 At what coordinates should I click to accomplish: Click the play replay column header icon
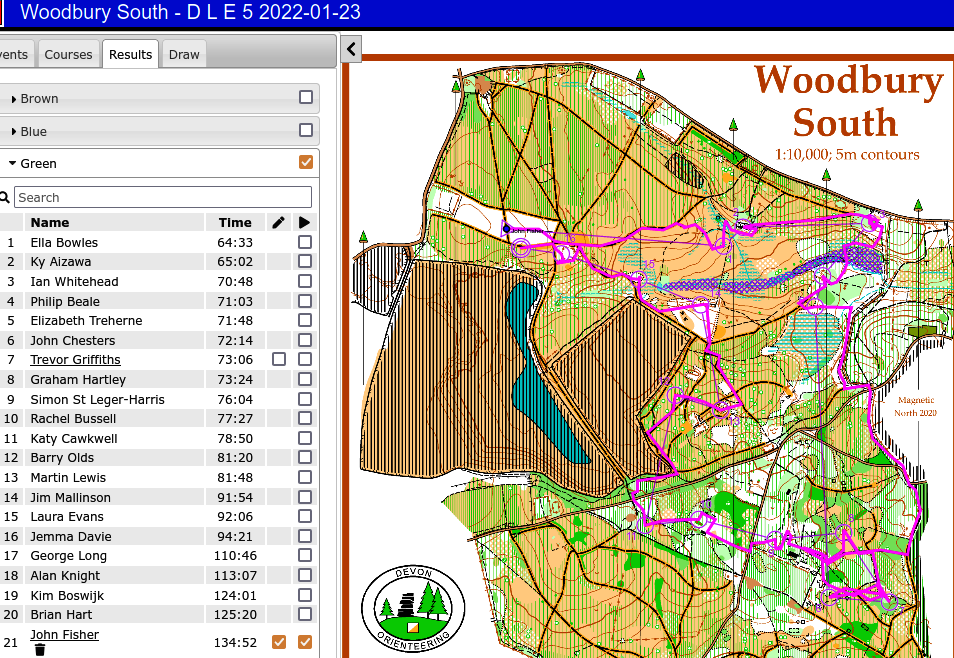click(305, 222)
